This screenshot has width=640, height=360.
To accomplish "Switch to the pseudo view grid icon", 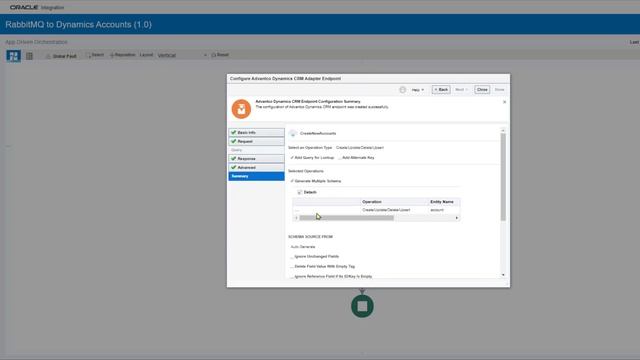I will pos(29,56).
